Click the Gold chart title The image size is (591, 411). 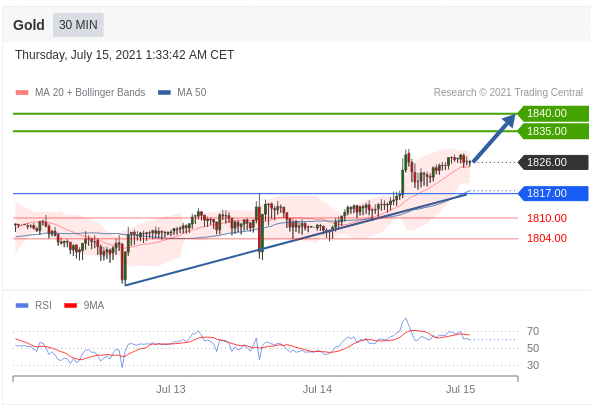click(x=29, y=25)
